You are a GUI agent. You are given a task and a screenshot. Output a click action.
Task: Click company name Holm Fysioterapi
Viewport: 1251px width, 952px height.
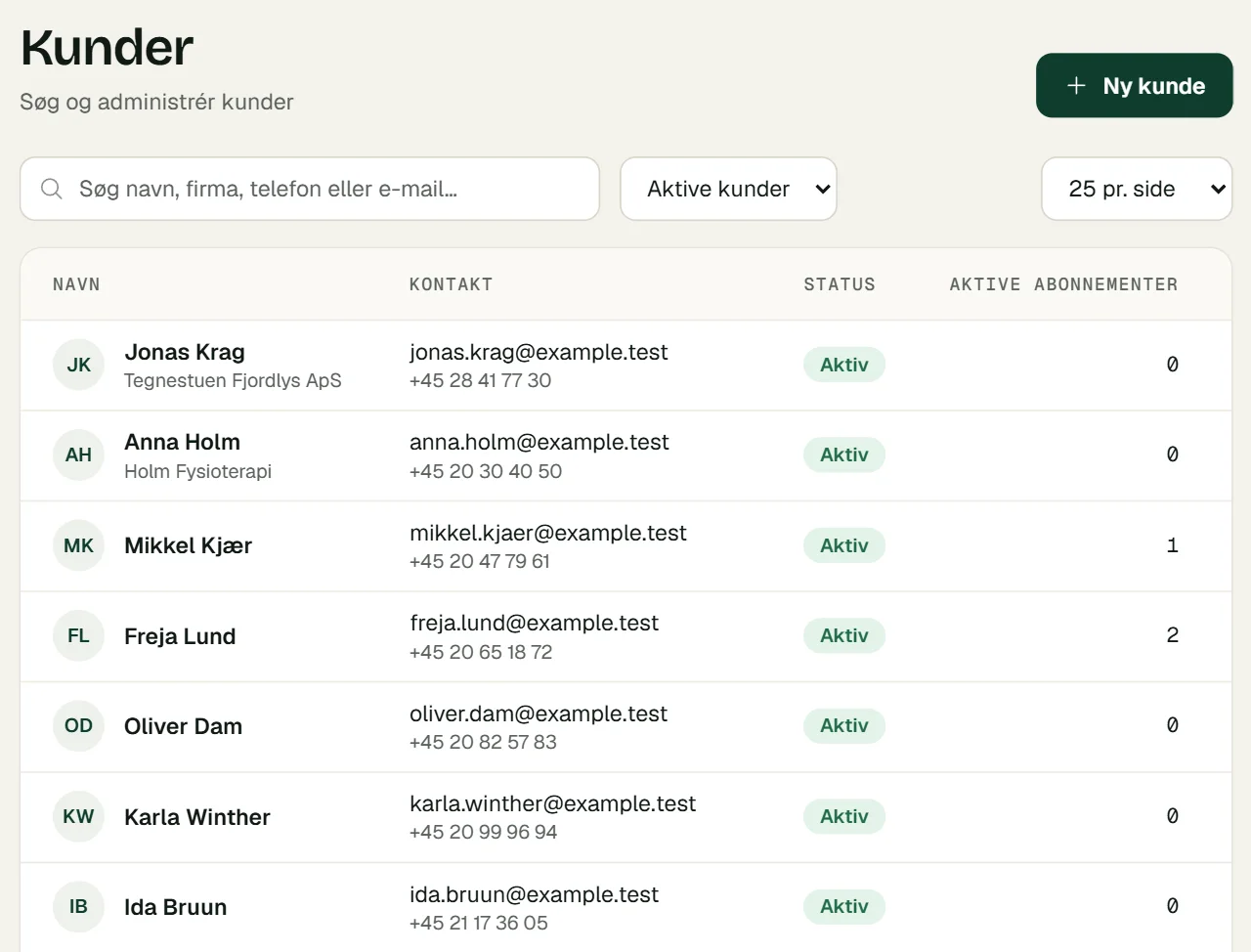click(x=197, y=471)
